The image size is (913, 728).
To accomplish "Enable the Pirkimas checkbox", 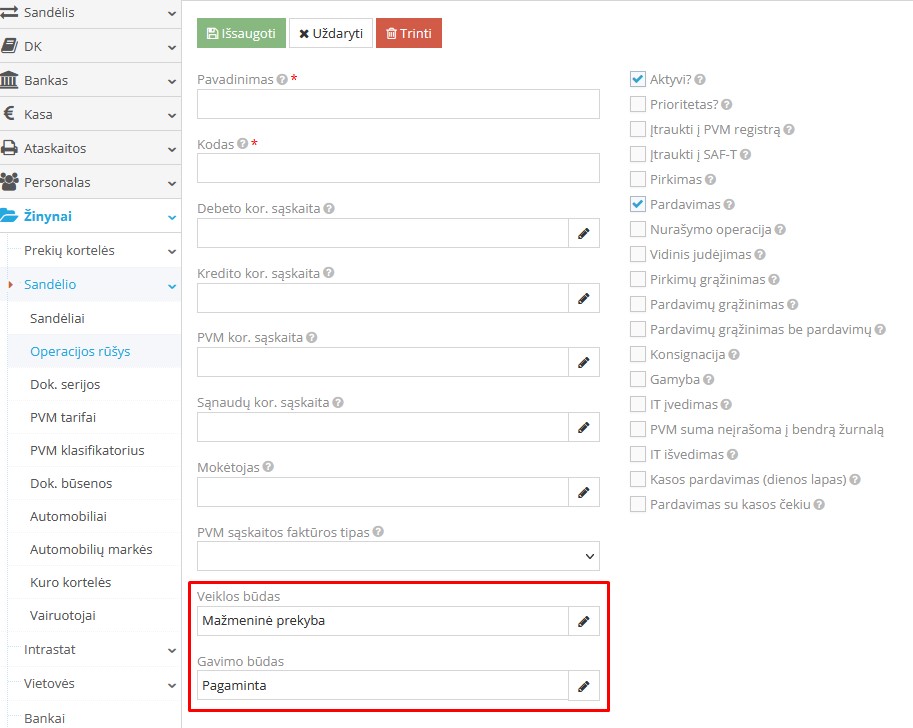I will point(638,179).
